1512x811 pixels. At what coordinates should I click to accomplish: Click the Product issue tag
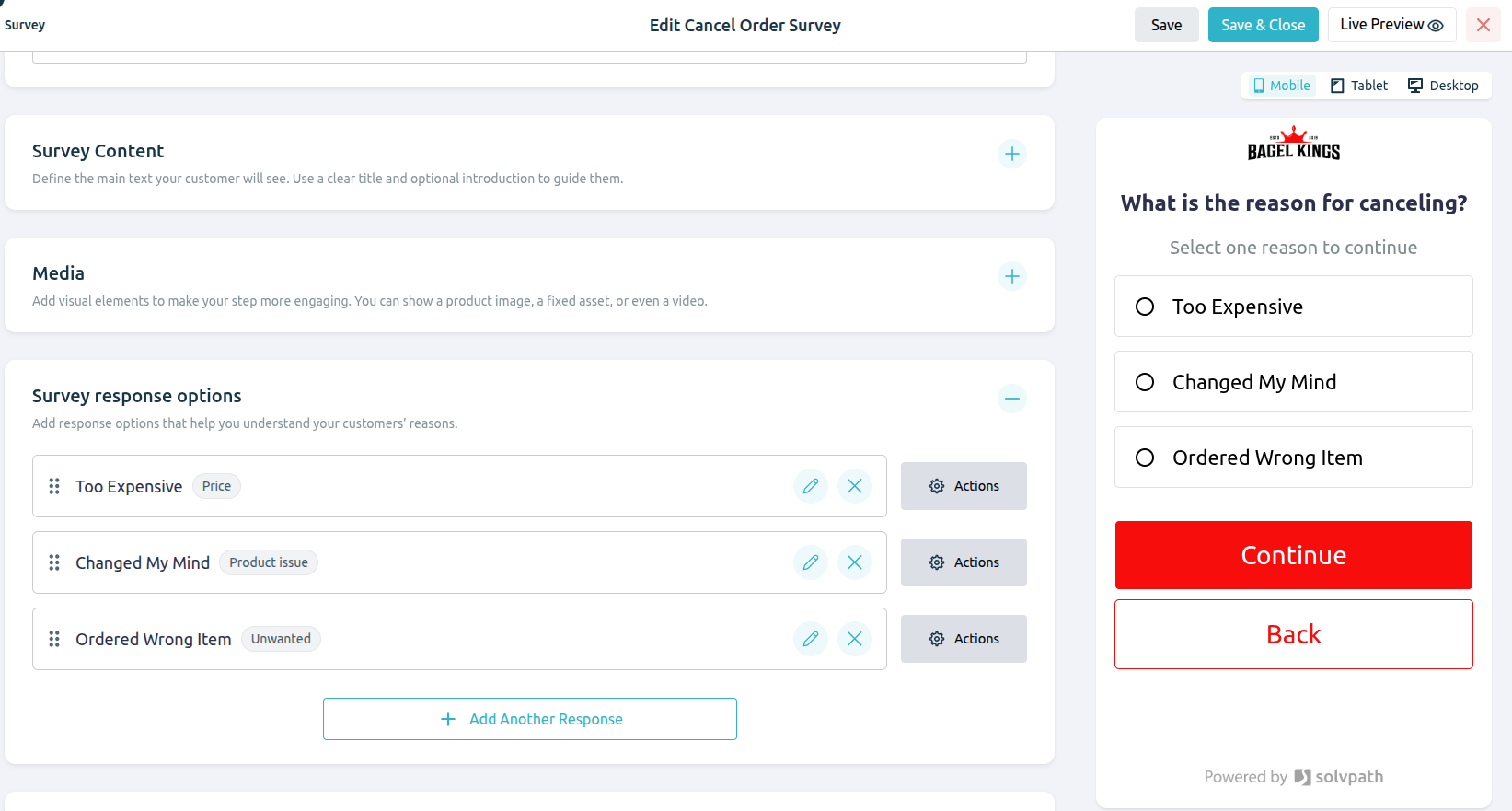pos(269,562)
